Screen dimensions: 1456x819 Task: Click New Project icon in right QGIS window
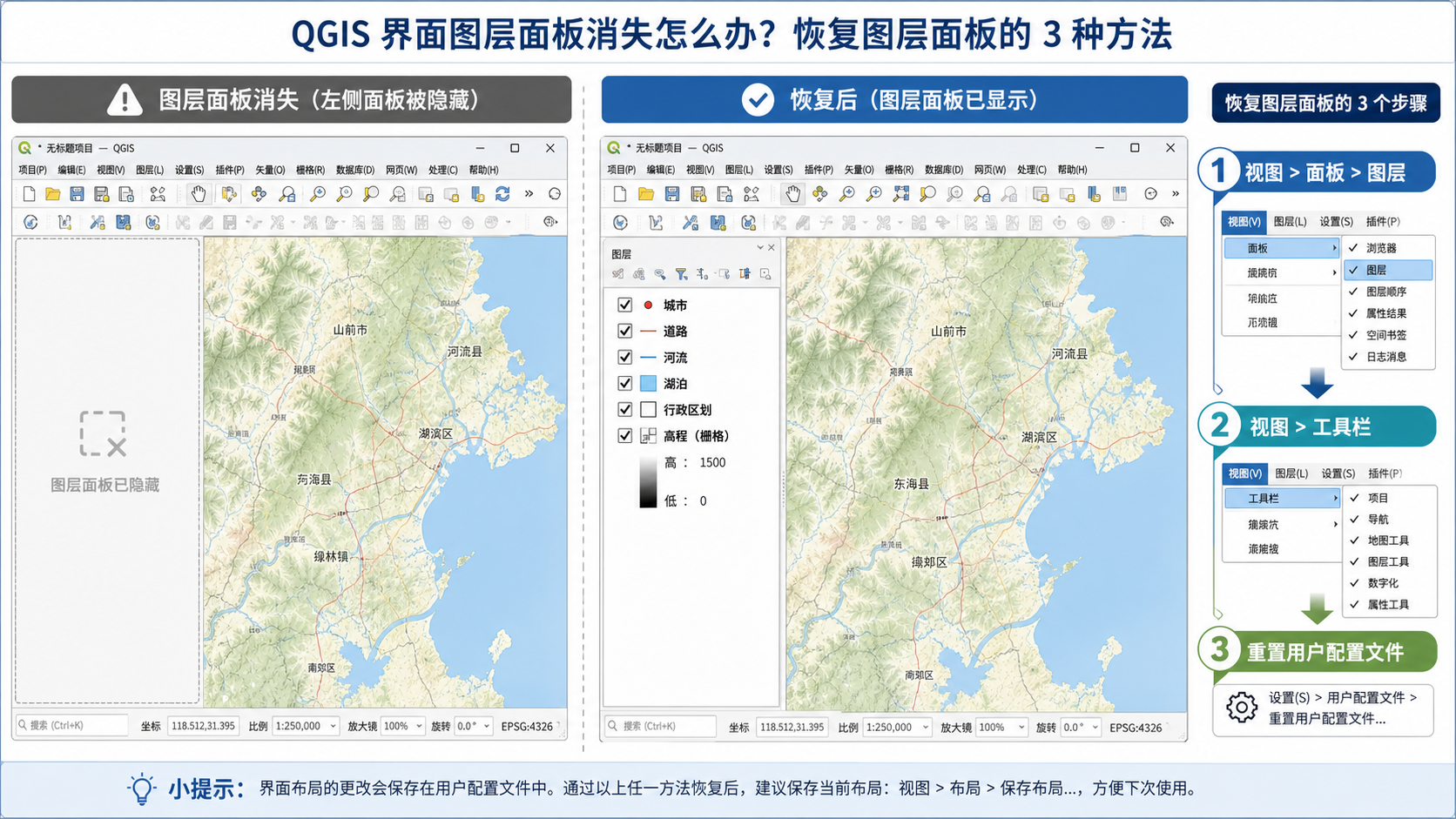coord(619,193)
